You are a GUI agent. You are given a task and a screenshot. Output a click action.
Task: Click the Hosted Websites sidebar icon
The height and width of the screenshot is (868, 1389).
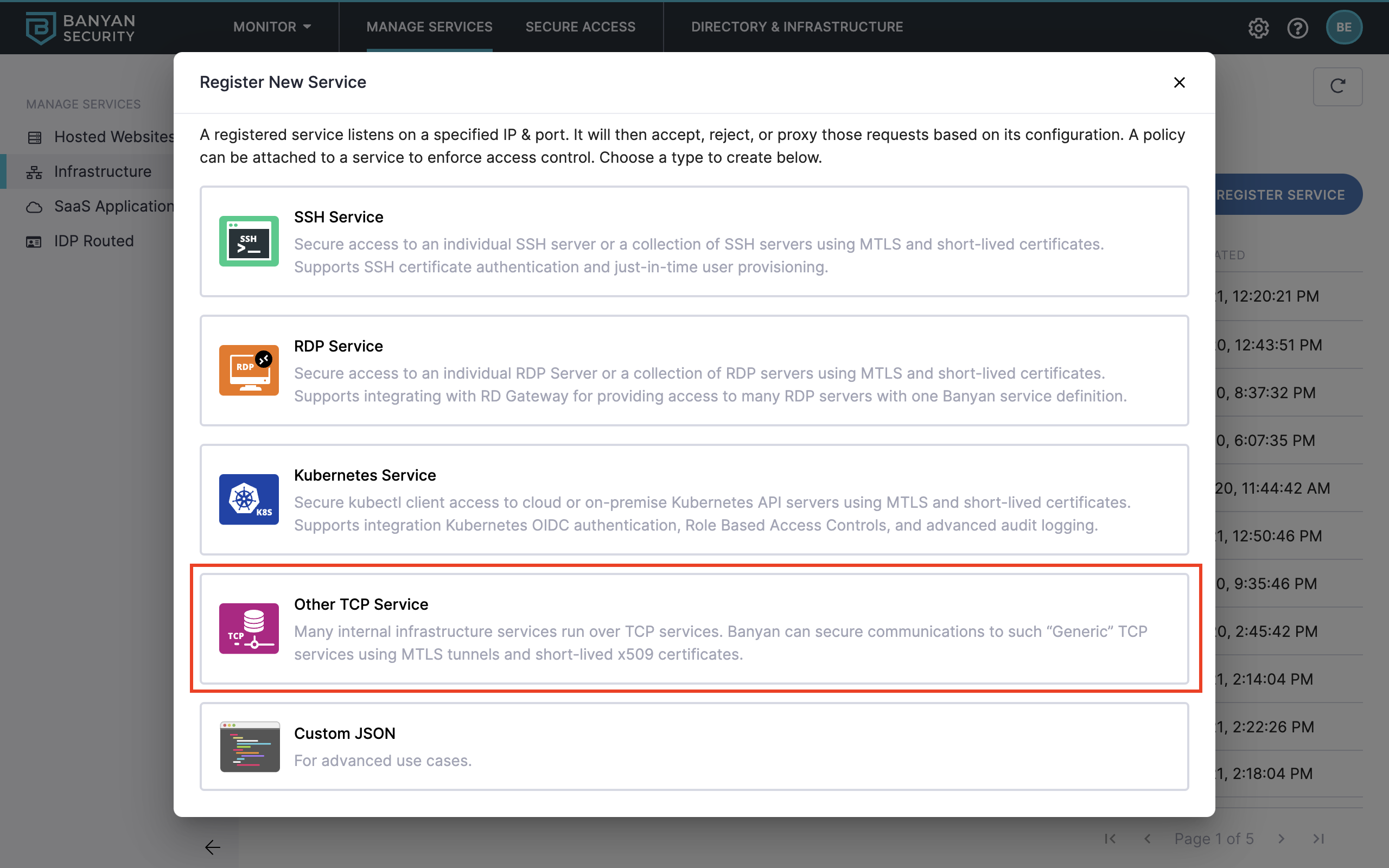coord(34,137)
